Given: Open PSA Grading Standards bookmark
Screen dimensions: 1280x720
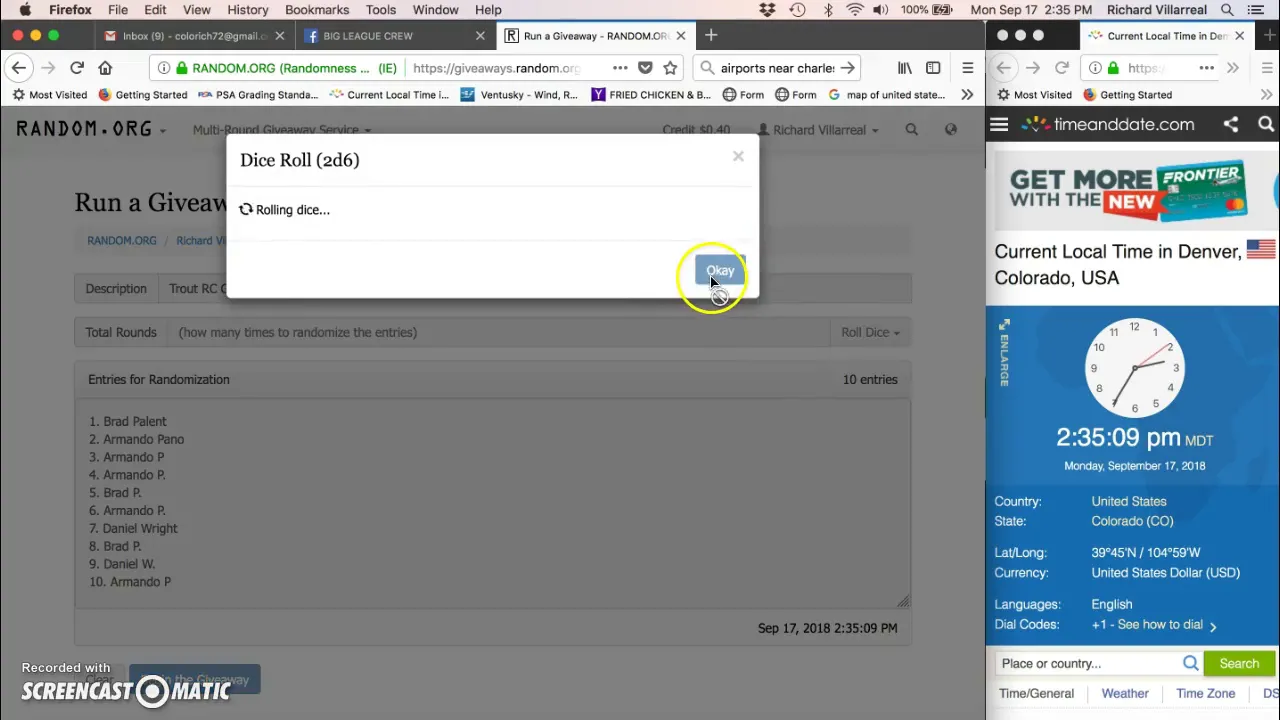Looking at the screenshot, I should click(x=258, y=95).
